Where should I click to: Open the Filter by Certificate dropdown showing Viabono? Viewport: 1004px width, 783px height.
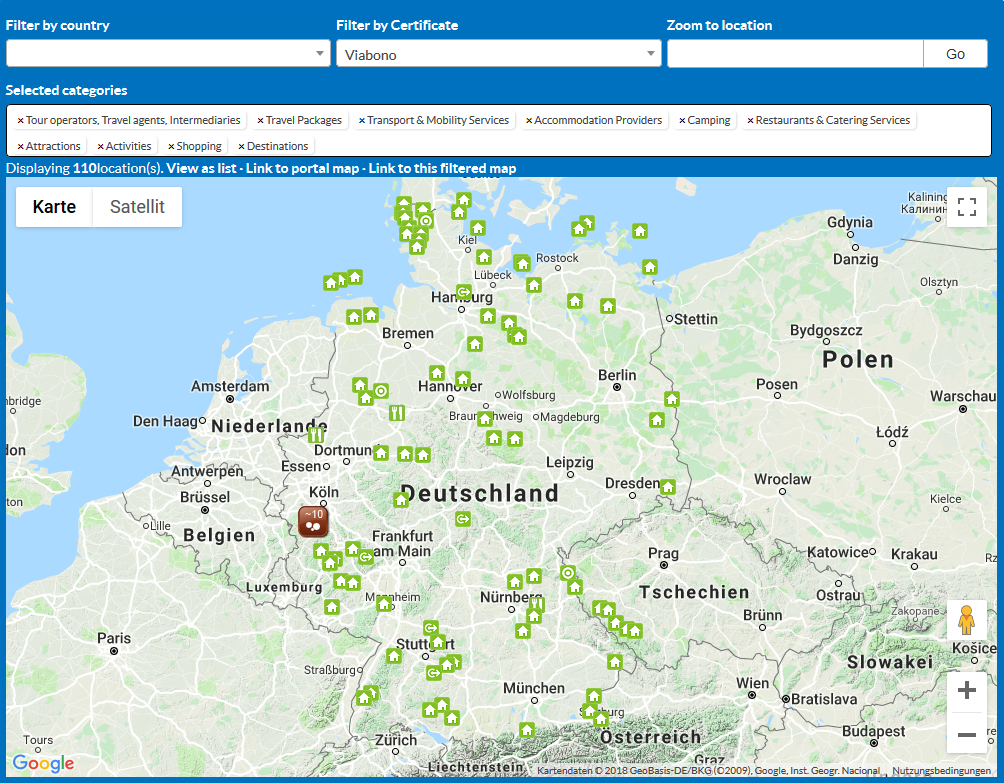(499, 54)
